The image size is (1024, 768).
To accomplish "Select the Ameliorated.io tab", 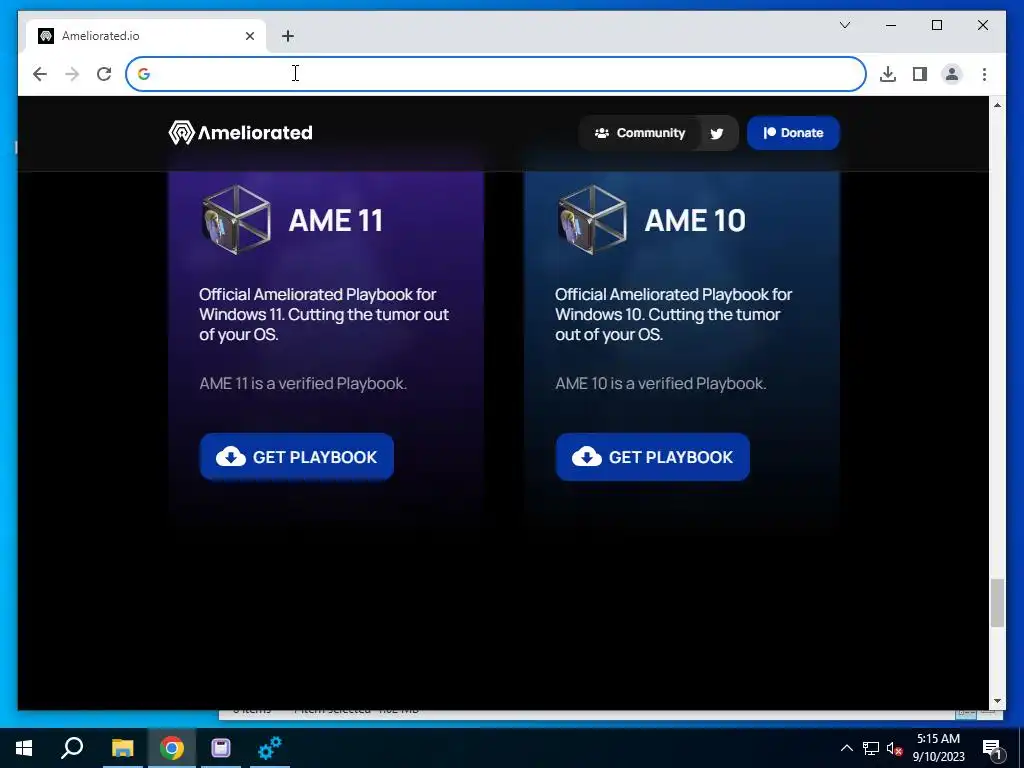I will pyautogui.click(x=146, y=36).
